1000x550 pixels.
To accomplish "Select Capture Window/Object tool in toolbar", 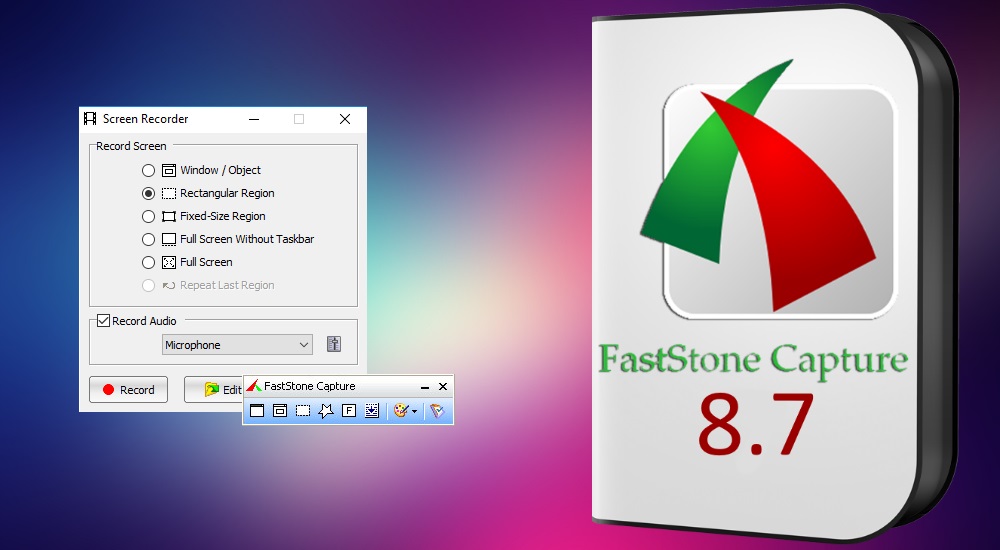I will [280, 411].
